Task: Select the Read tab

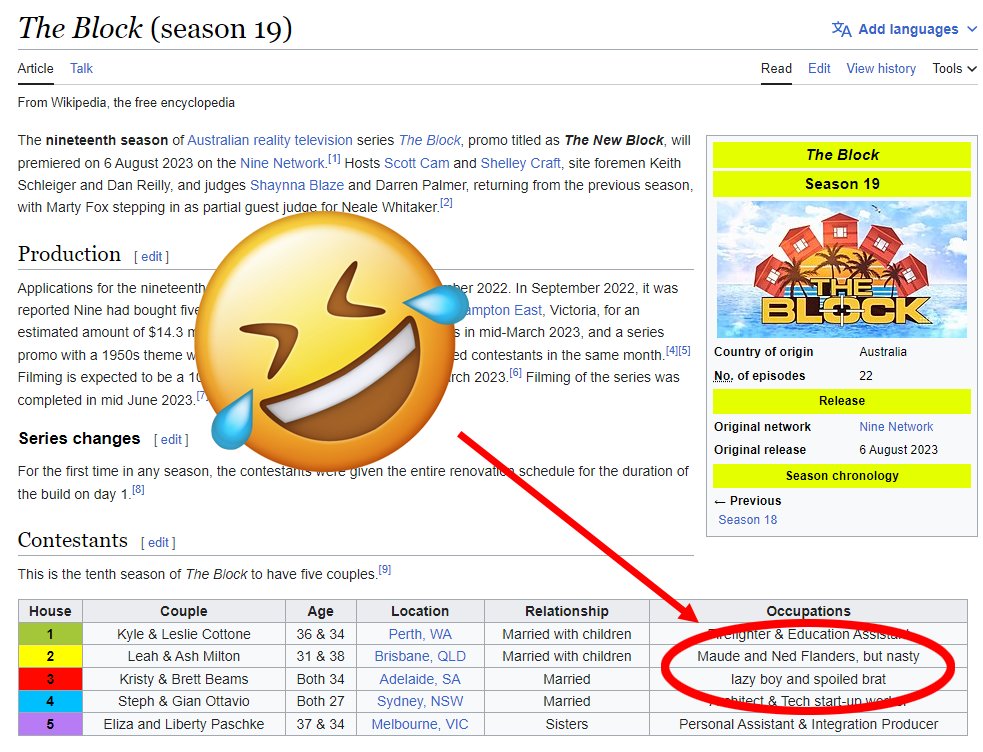Action: click(776, 68)
